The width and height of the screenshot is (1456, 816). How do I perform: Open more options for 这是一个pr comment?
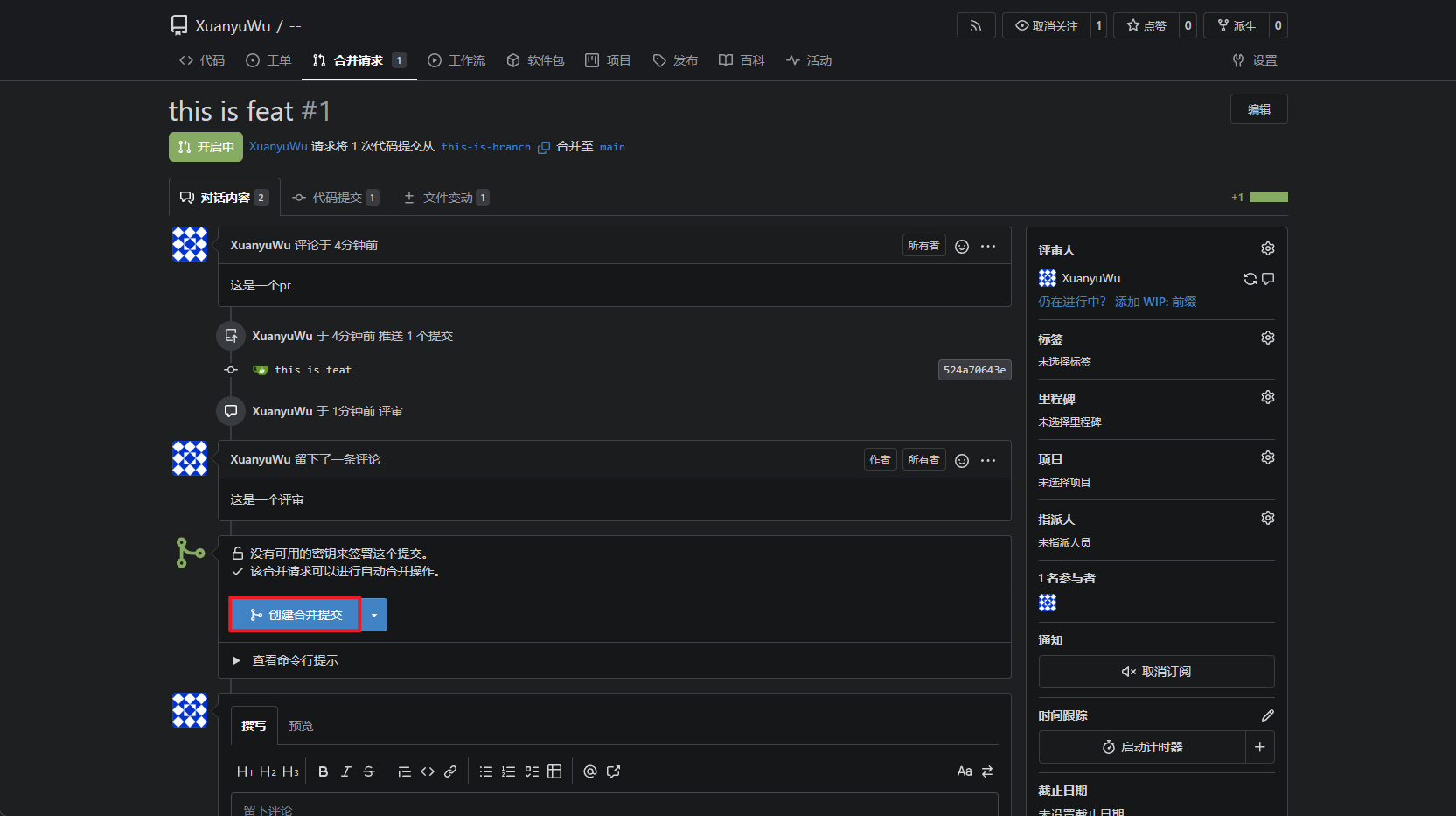pos(988,247)
